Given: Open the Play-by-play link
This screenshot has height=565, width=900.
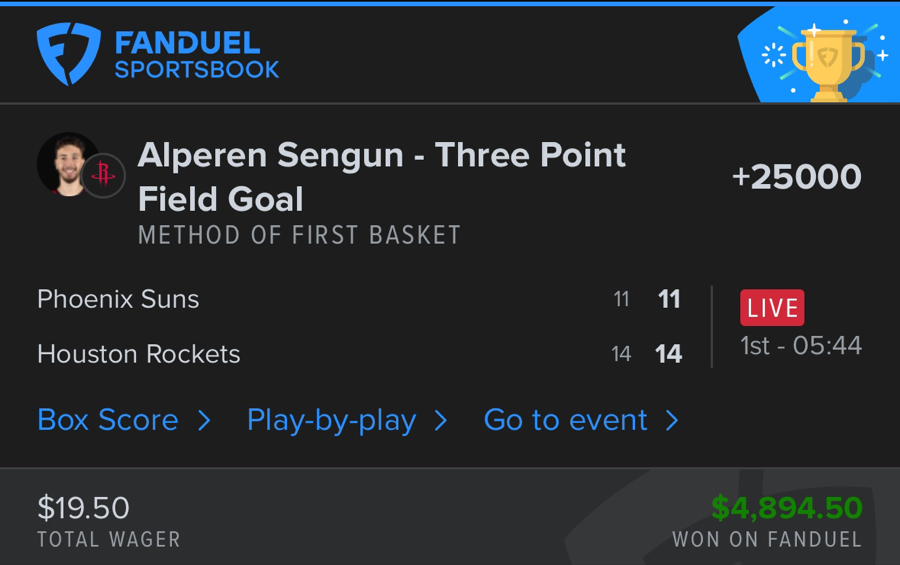Looking at the screenshot, I should (331, 420).
